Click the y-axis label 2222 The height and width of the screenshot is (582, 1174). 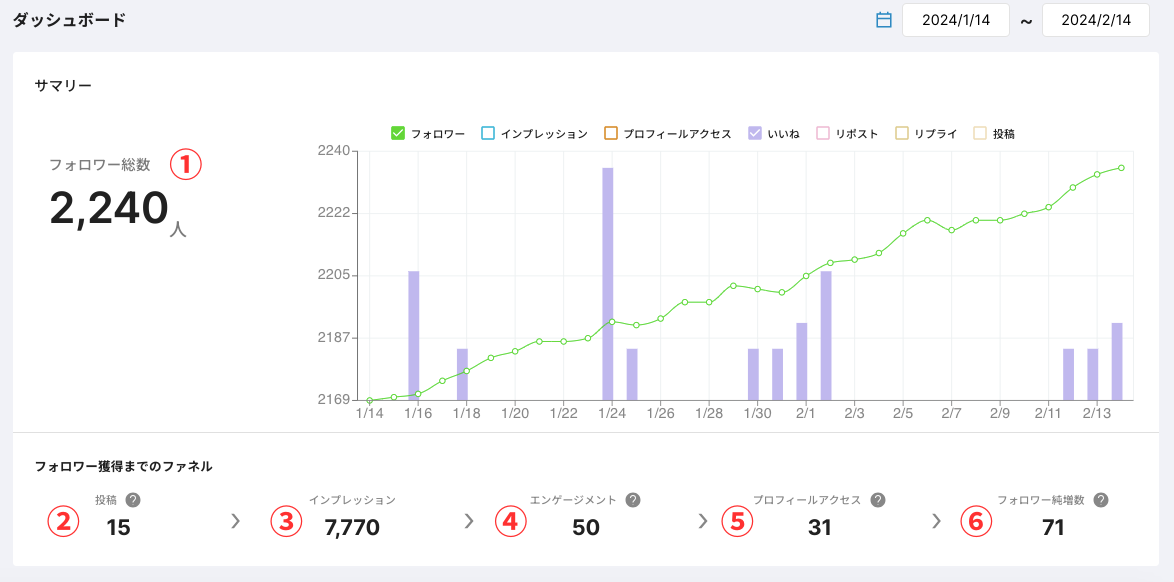(x=335, y=213)
